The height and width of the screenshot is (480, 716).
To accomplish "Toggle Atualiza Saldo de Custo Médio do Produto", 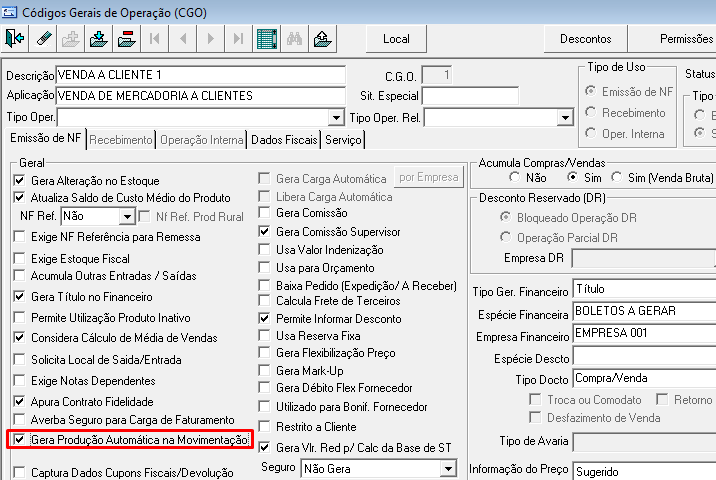I will click(19, 198).
